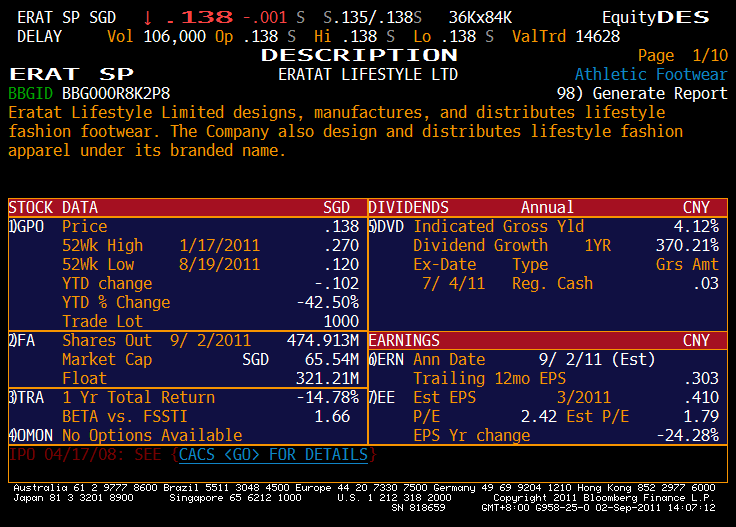
Task: Click the bid/ask quote .135/.138
Action: 373,18
